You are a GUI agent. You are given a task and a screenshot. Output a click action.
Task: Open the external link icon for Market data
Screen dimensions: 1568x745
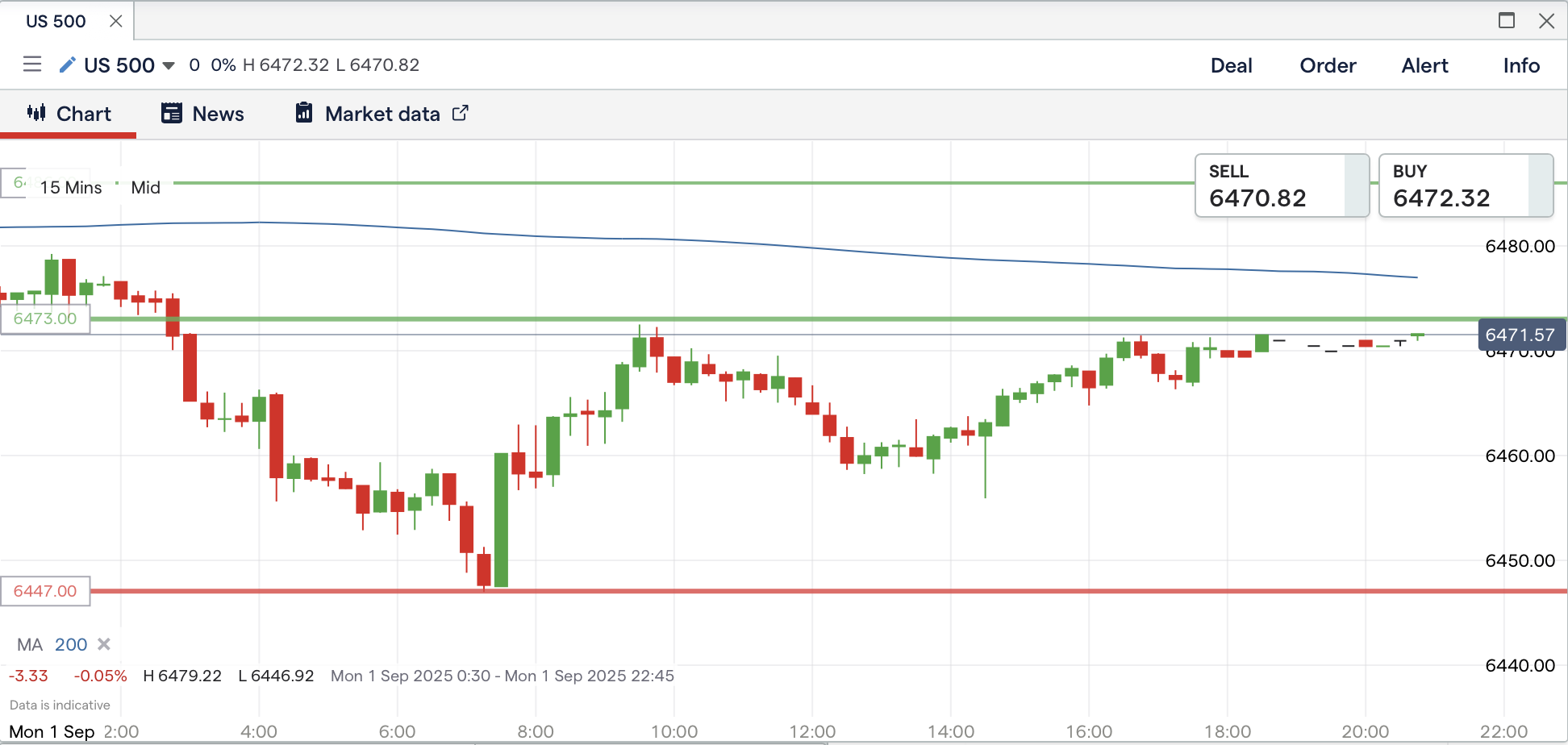(460, 114)
